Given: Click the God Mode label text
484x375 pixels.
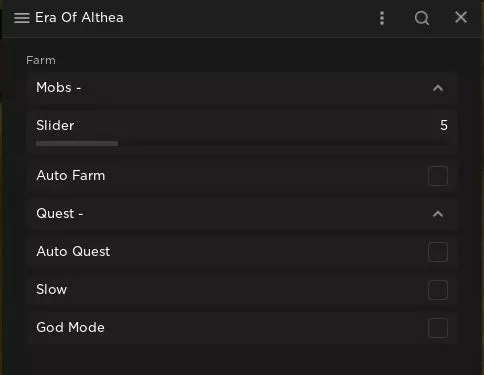Looking at the screenshot, I should tap(70, 327).
